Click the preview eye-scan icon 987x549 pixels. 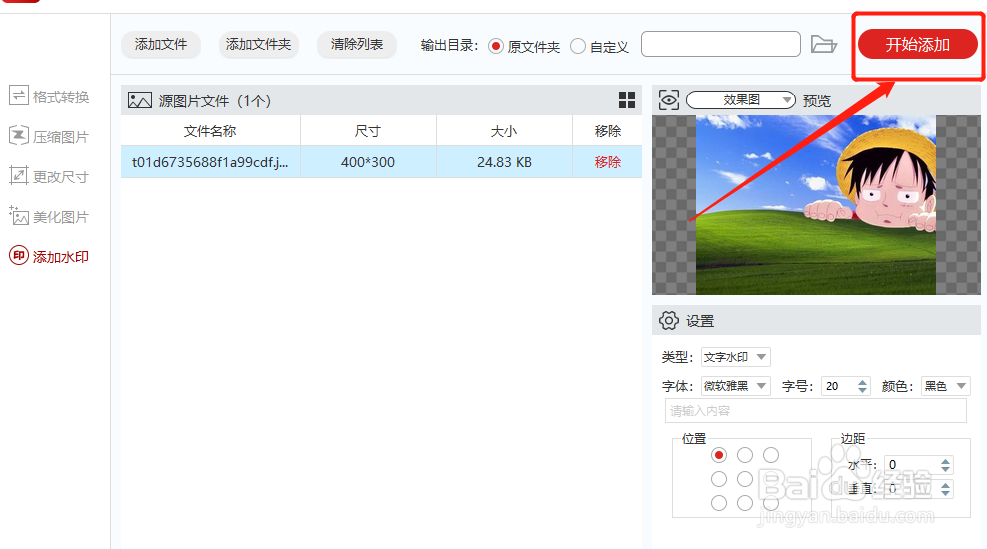[668, 100]
